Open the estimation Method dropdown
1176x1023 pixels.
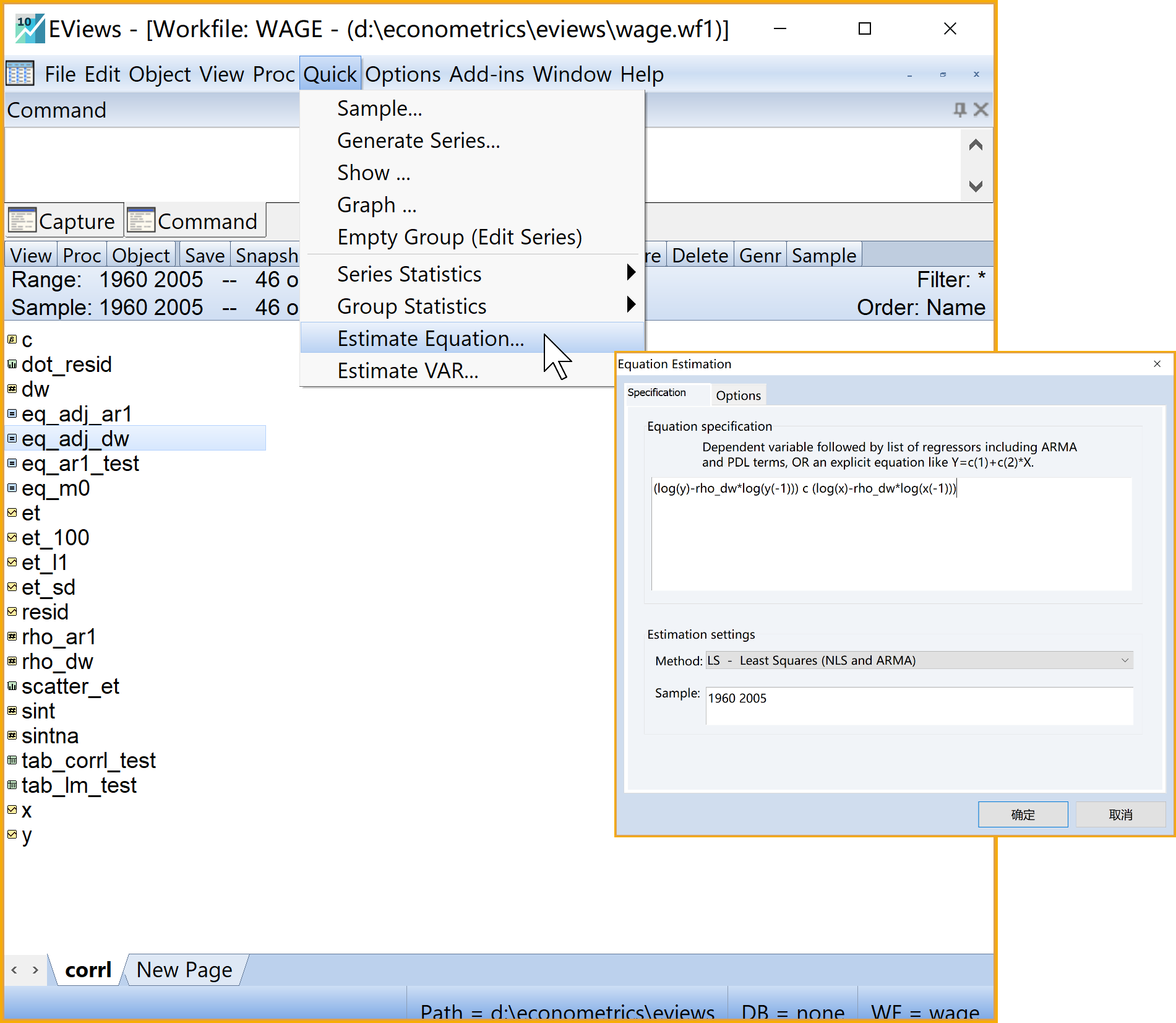[x=919, y=660]
